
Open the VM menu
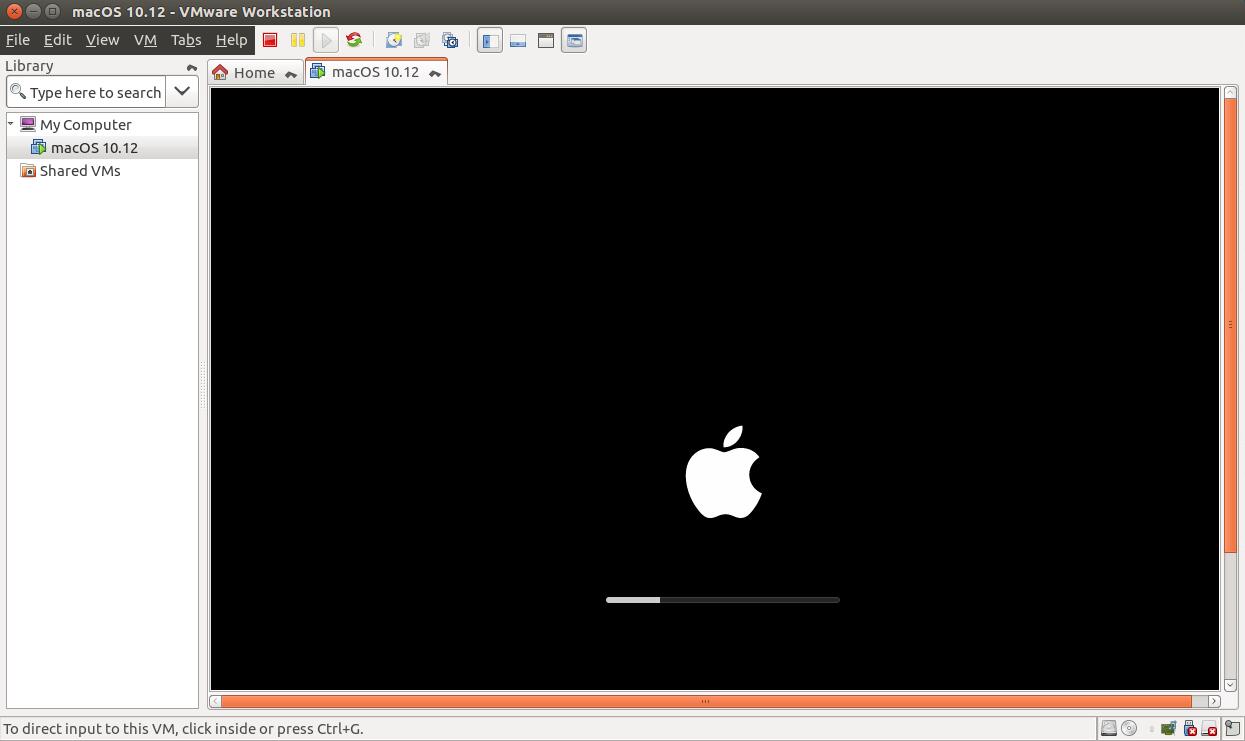coord(145,40)
